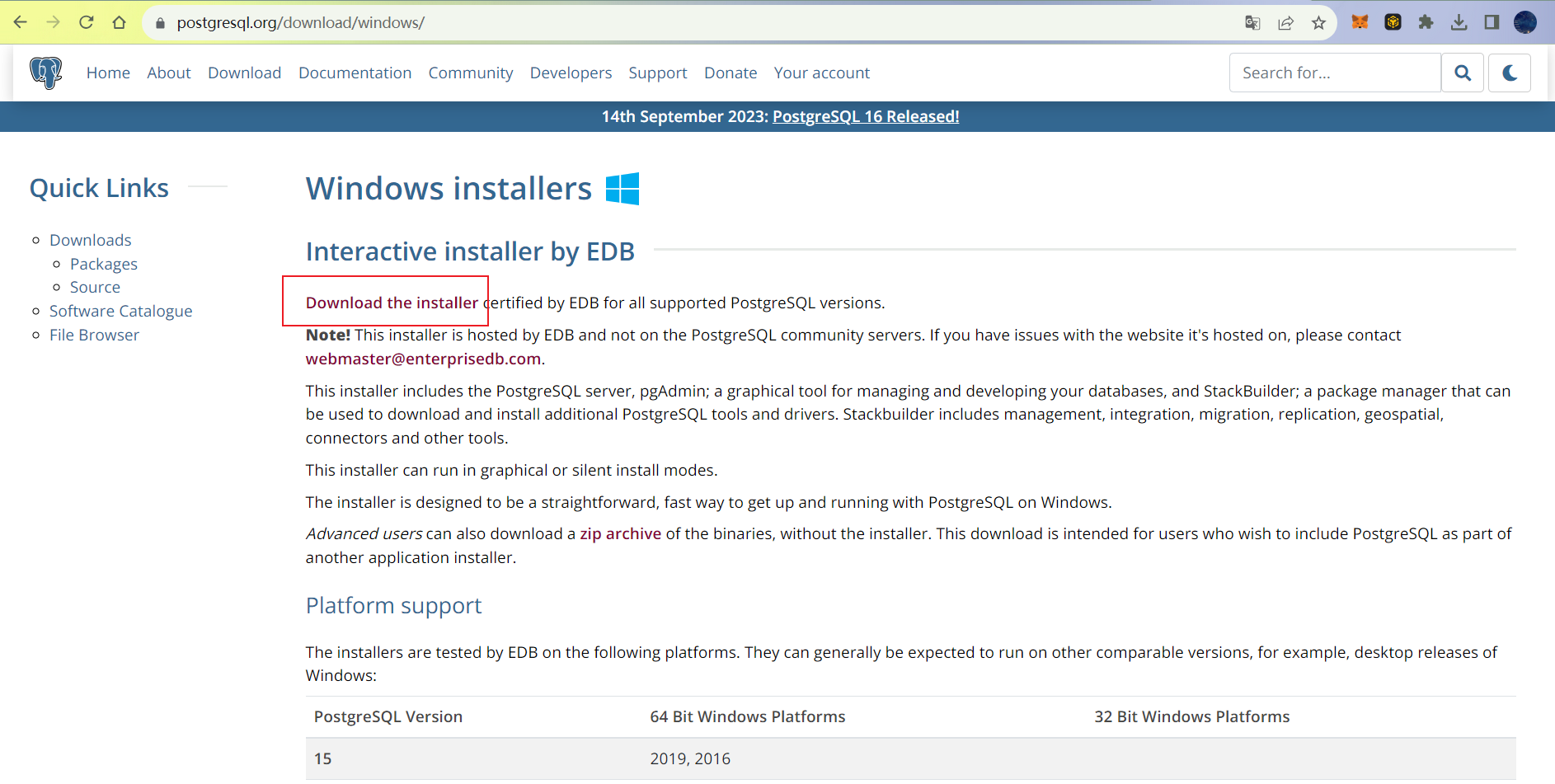Viewport: 1555px width, 784px height.
Task: Click the PostgreSQL elephant logo
Action: pos(46,73)
